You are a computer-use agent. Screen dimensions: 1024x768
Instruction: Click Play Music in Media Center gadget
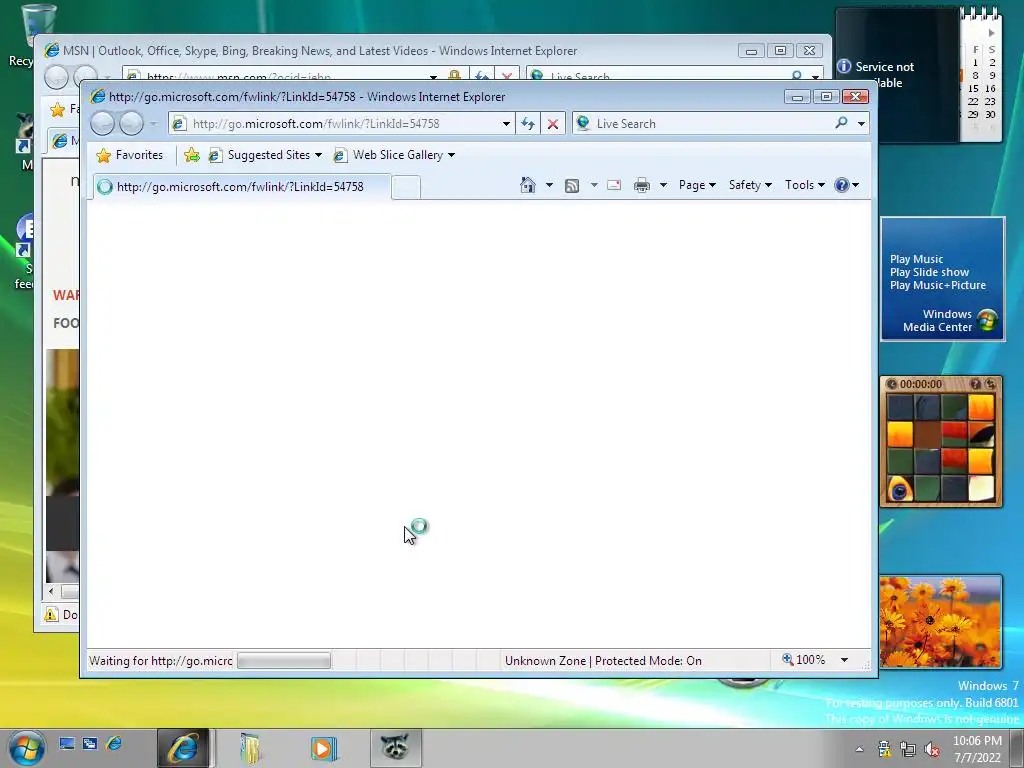pyautogui.click(x=916, y=259)
